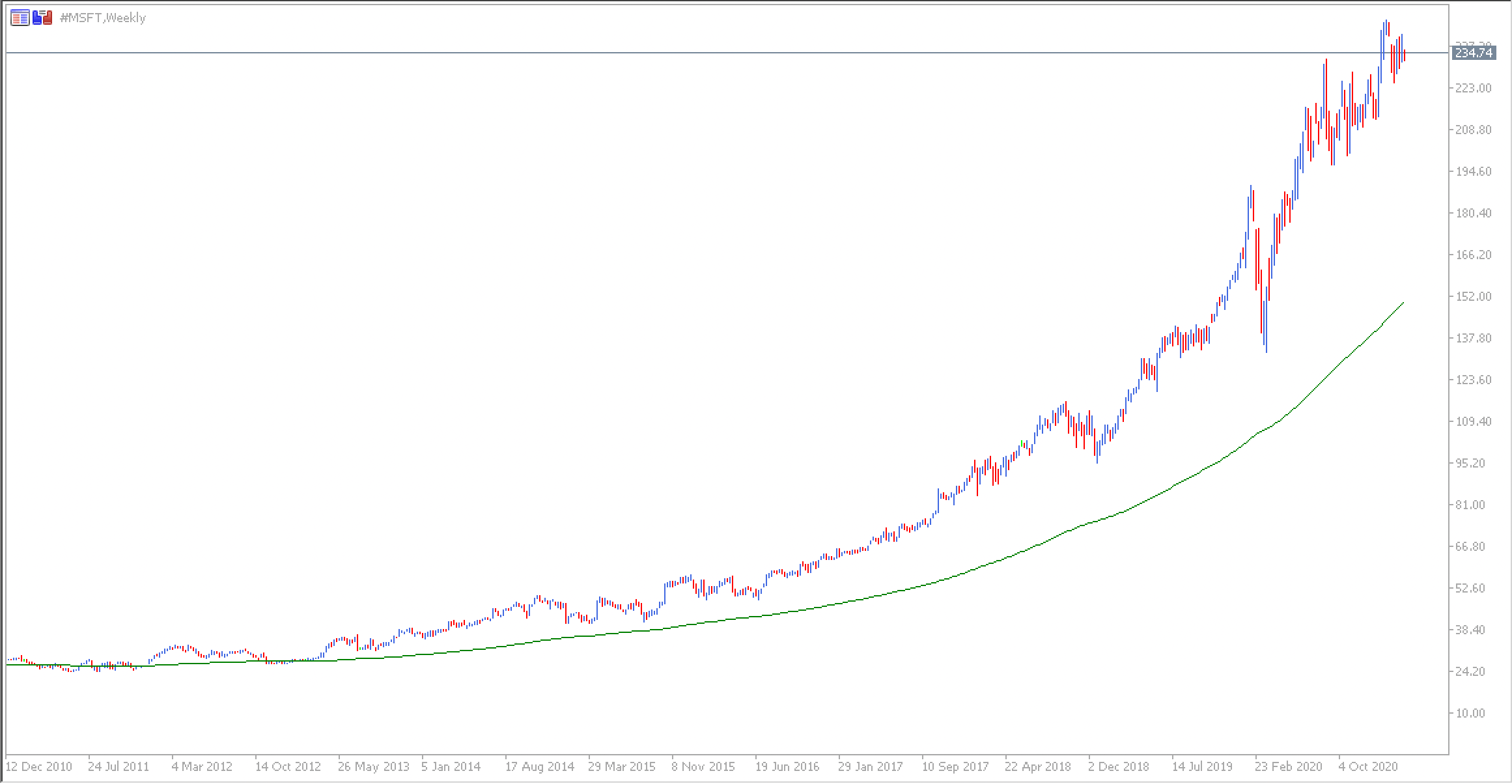
Task: Click the 23 Feb 2020 date label
Action: click(1289, 766)
